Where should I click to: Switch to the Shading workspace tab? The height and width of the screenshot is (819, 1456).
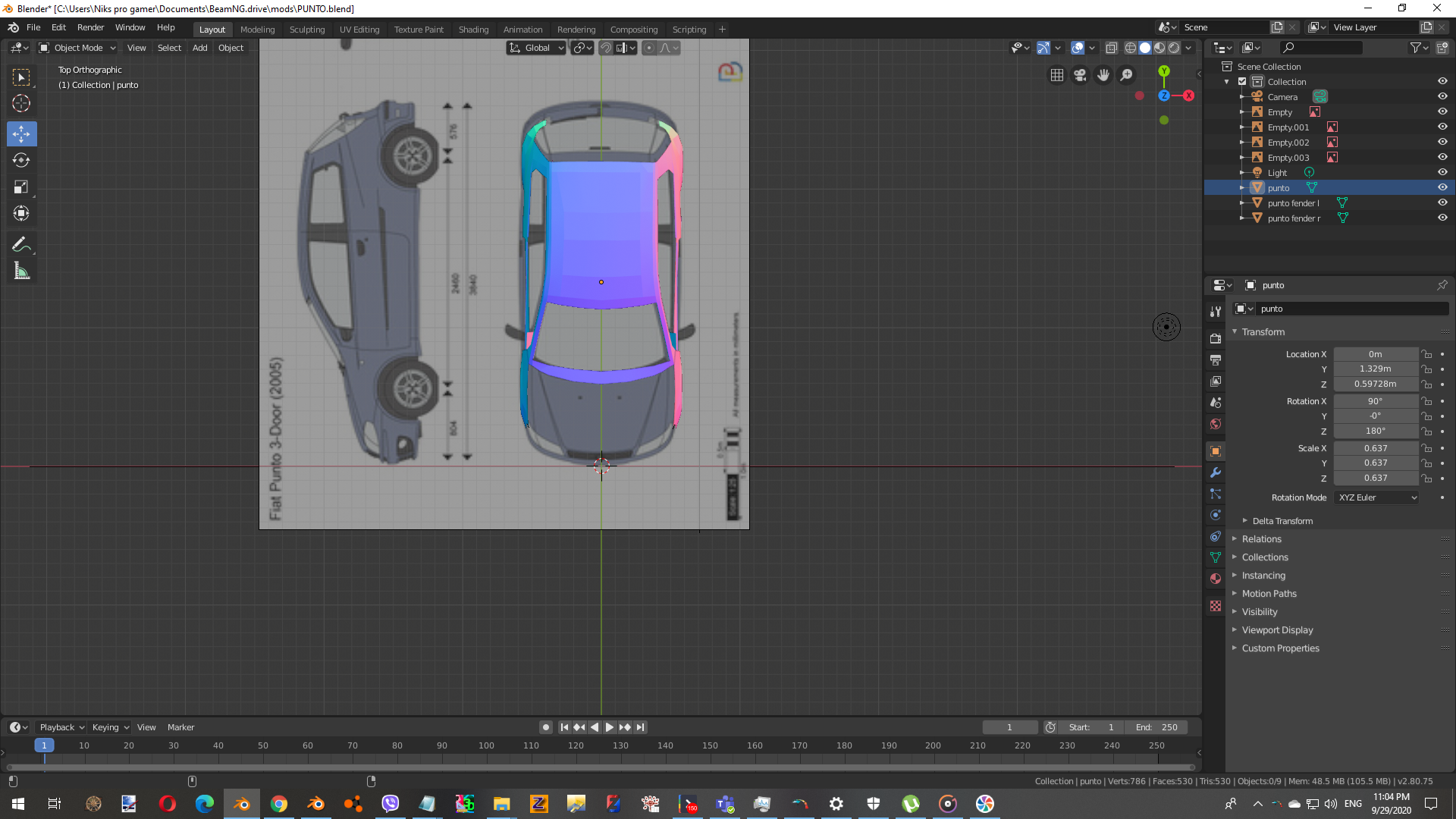coord(473,30)
